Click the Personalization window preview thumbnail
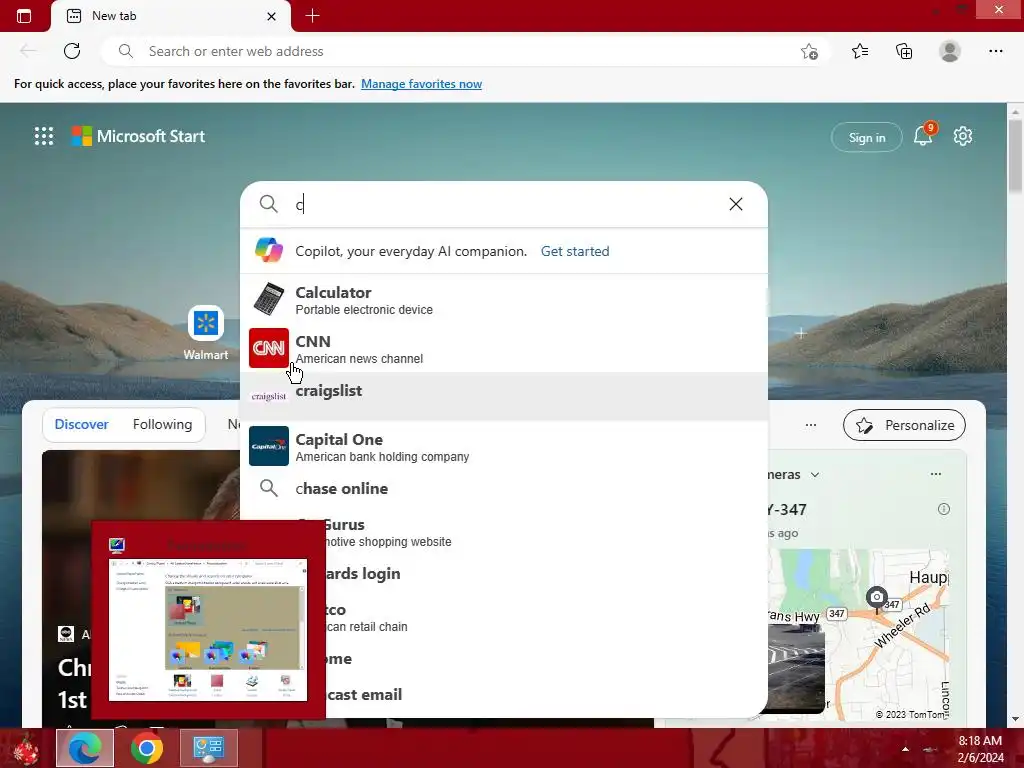1024x768 pixels. tap(208, 630)
